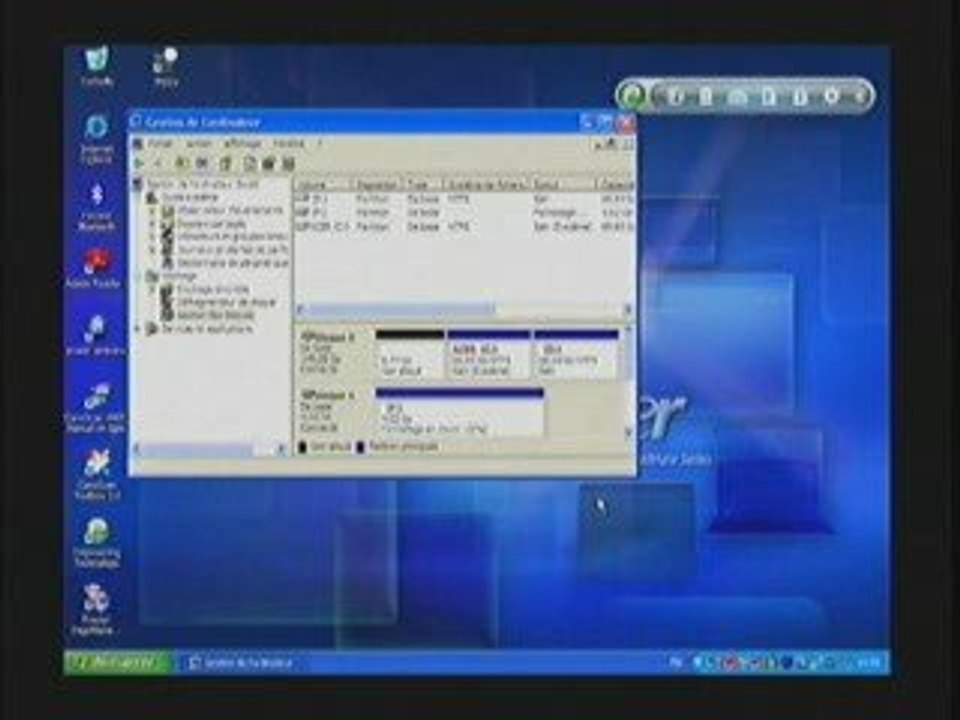Viewport: 960px width, 720px height.
Task: Select the first volume row in the list
Action: 464,199
